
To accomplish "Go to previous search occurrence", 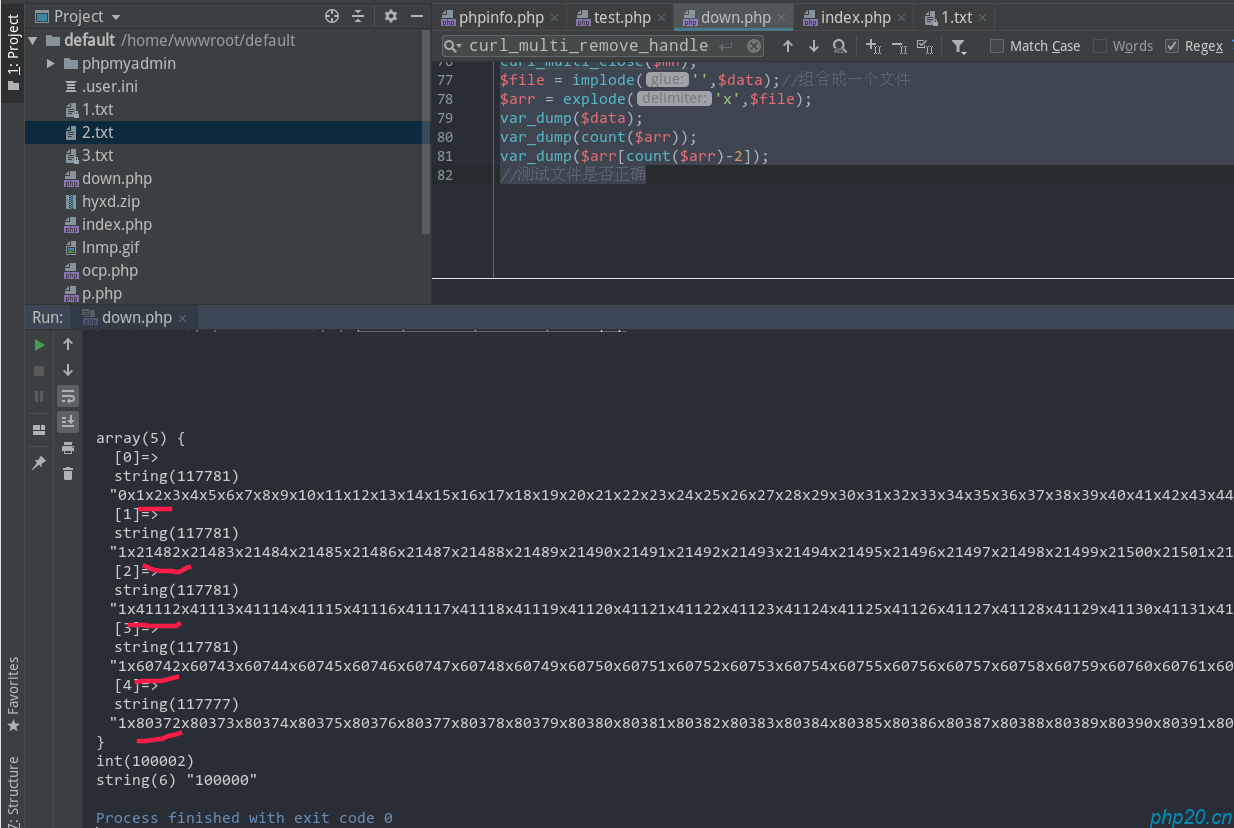I will click(x=788, y=46).
